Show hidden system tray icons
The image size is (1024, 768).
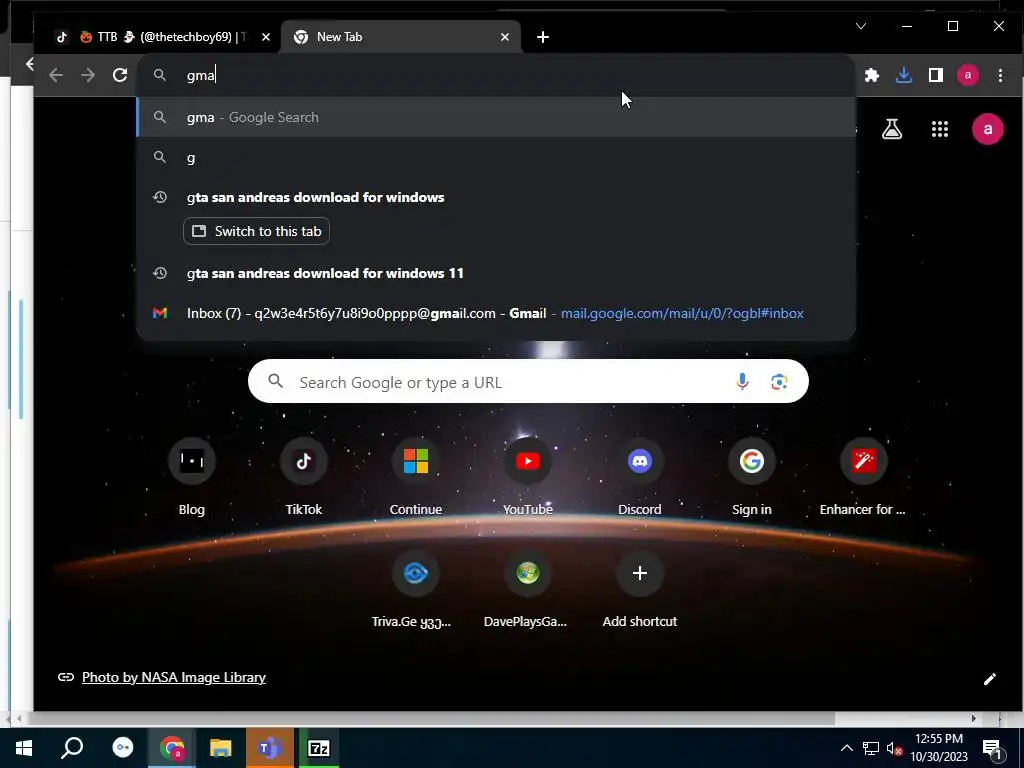pyautogui.click(x=846, y=748)
